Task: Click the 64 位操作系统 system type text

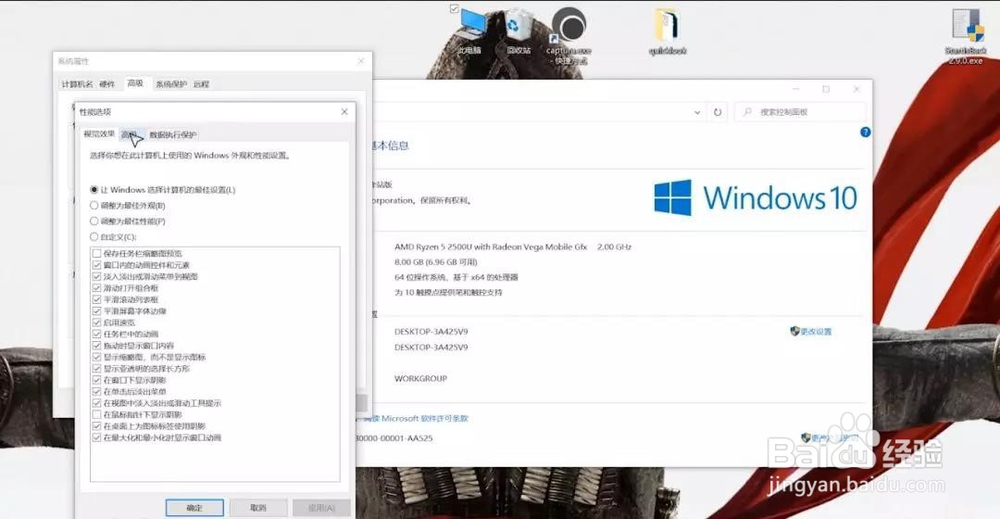Action: (x=456, y=277)
